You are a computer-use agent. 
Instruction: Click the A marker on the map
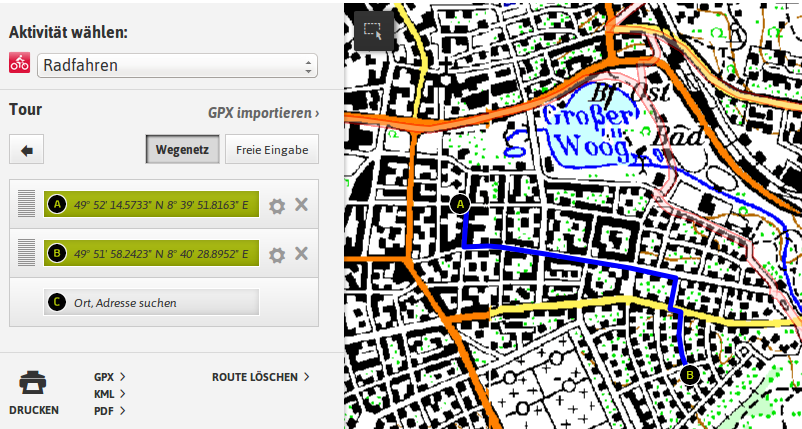460,205
